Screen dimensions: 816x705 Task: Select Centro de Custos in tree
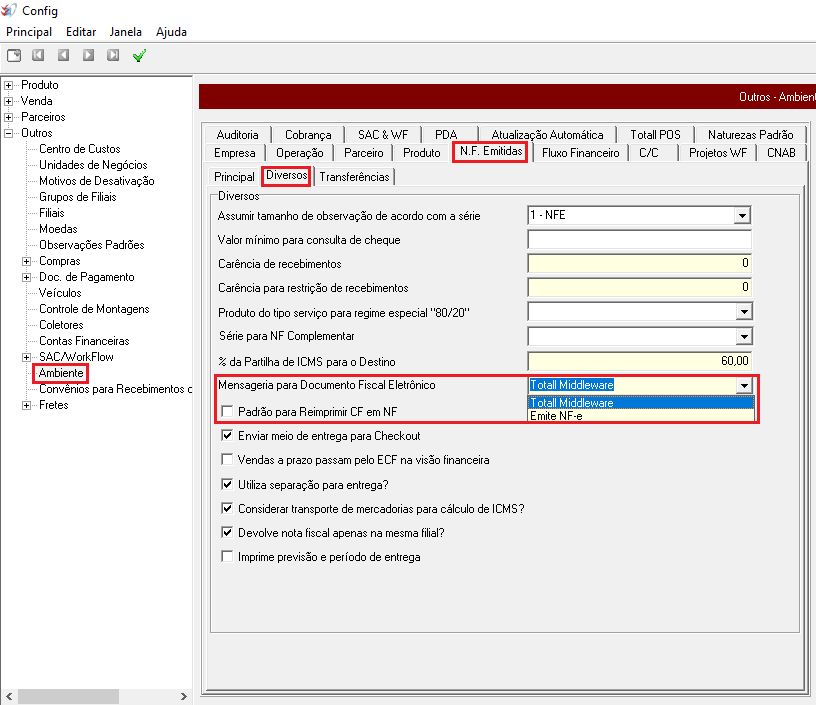tap(80, 149)
